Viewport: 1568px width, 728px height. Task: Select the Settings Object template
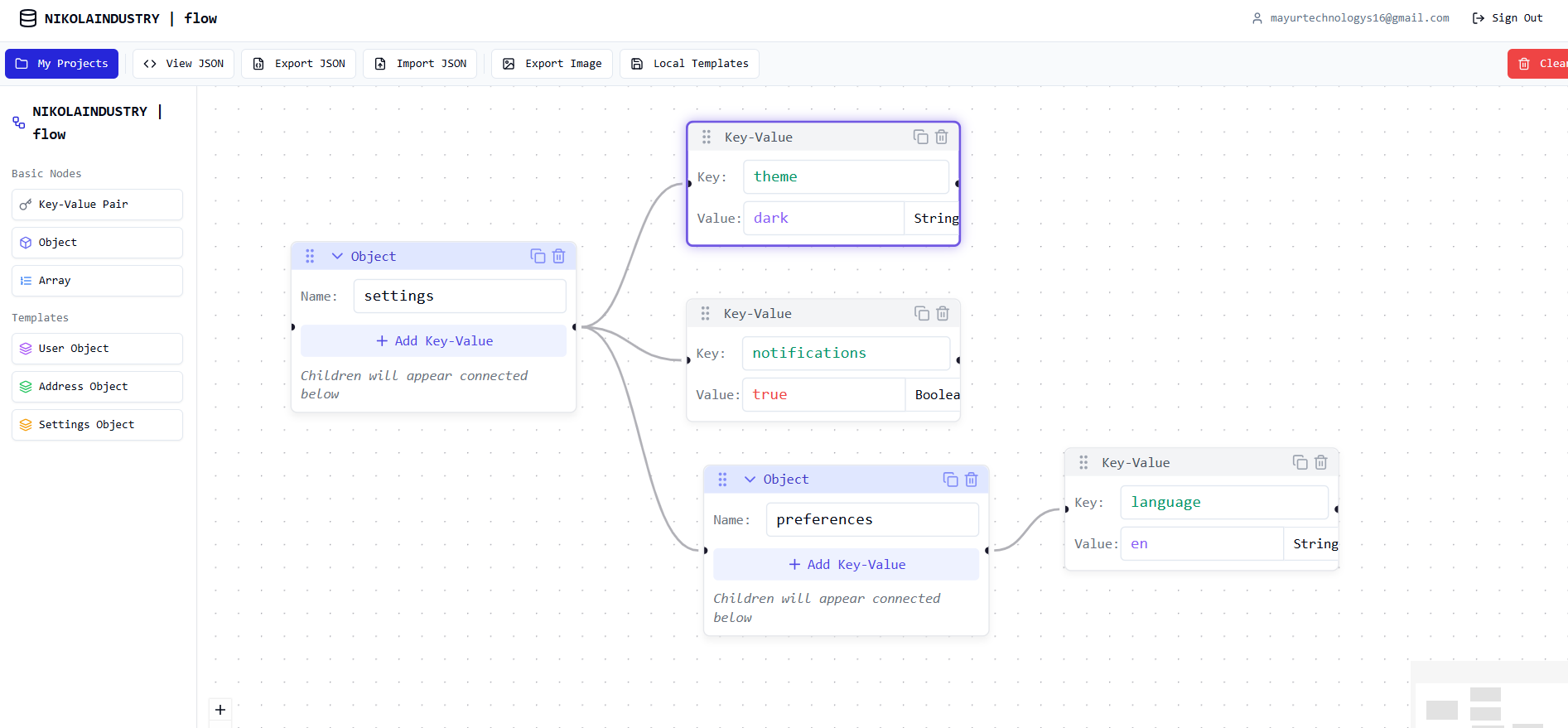tap(97, 425)
